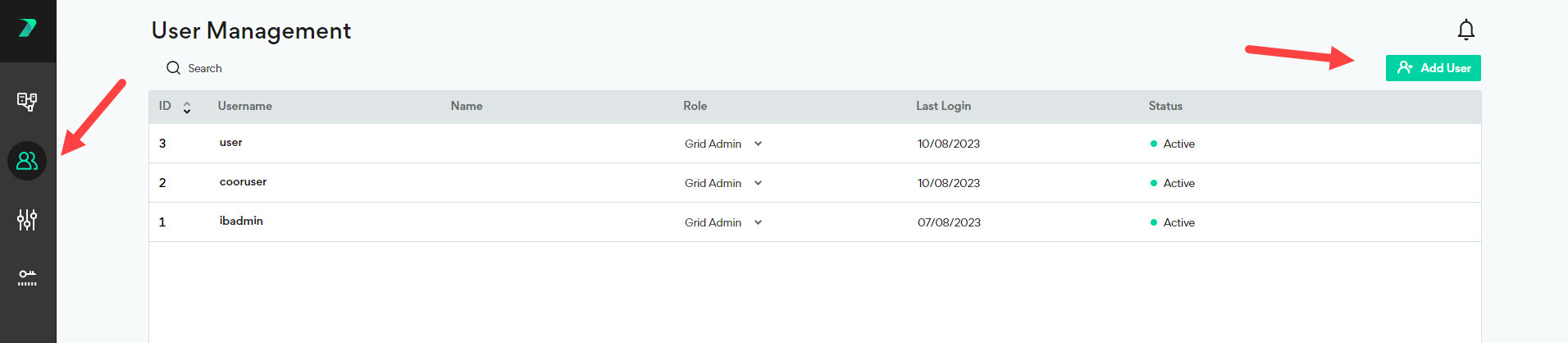Click the Status column header
The width and height of the screenshot is (1568, 343).
[x=1165, y=106]
